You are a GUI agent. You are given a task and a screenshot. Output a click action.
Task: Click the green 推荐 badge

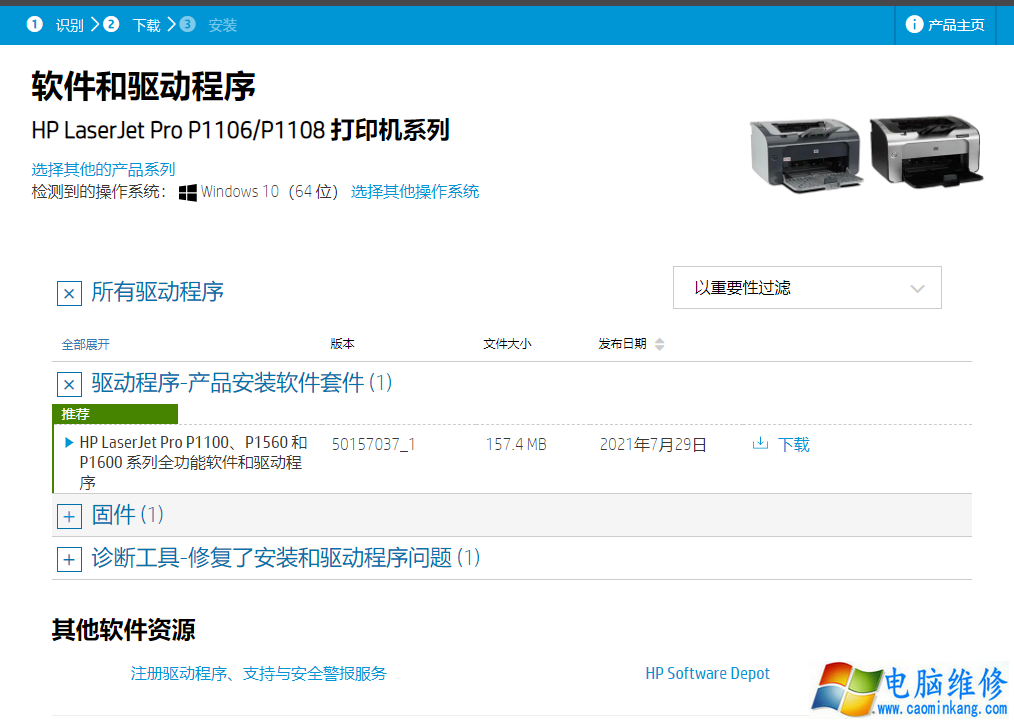[x=115, y=414]
